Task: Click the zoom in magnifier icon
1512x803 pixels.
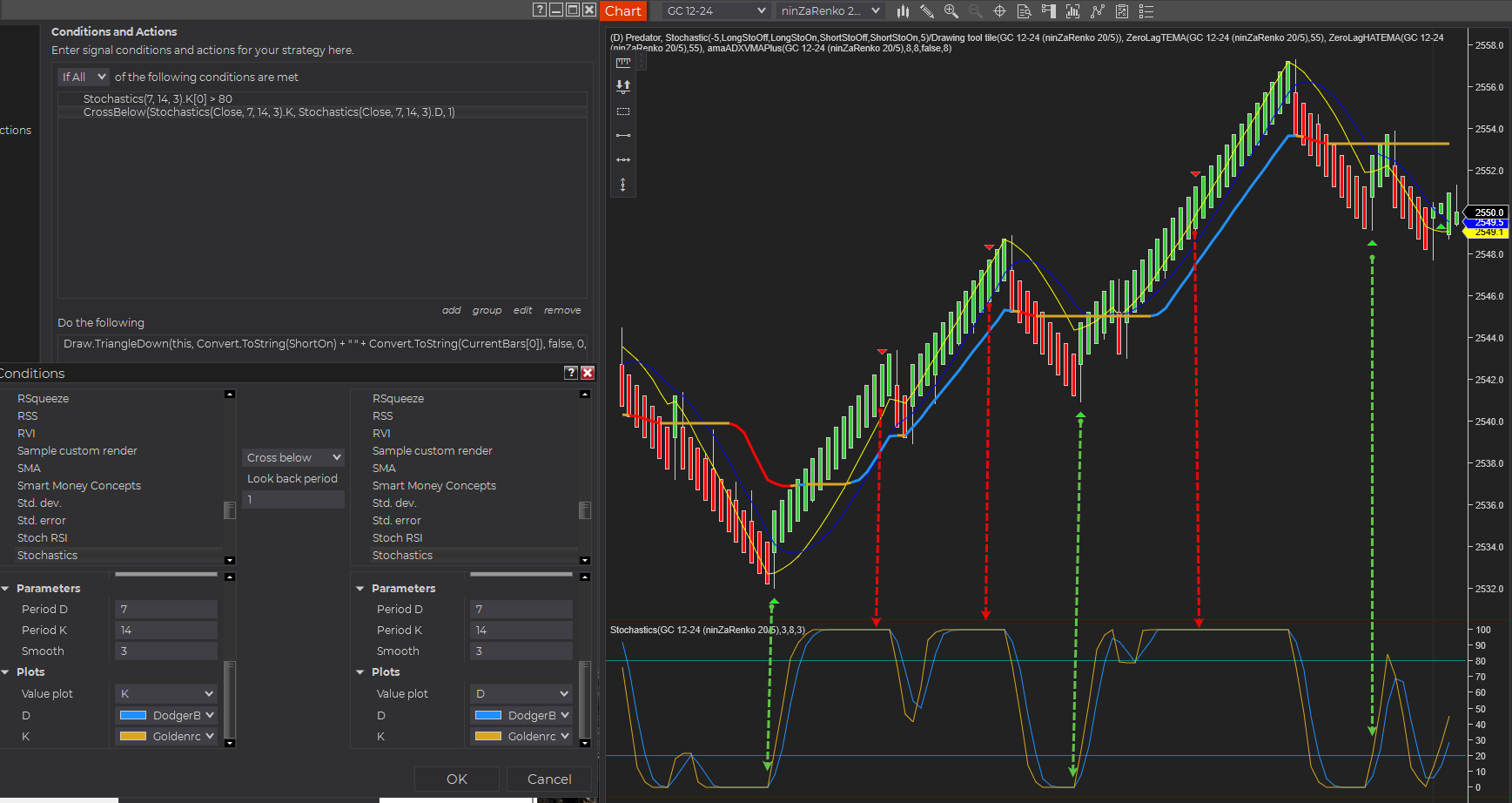Action: click(951, 11)
